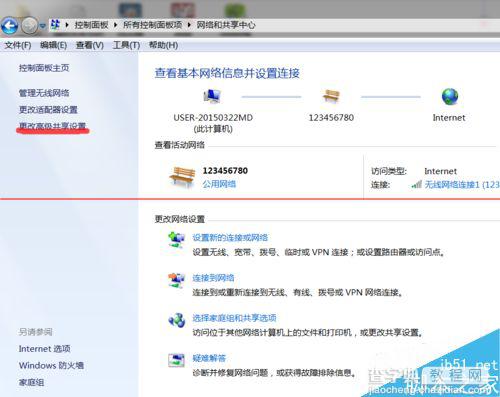Click 公用网络 network type link

(219, 184)
